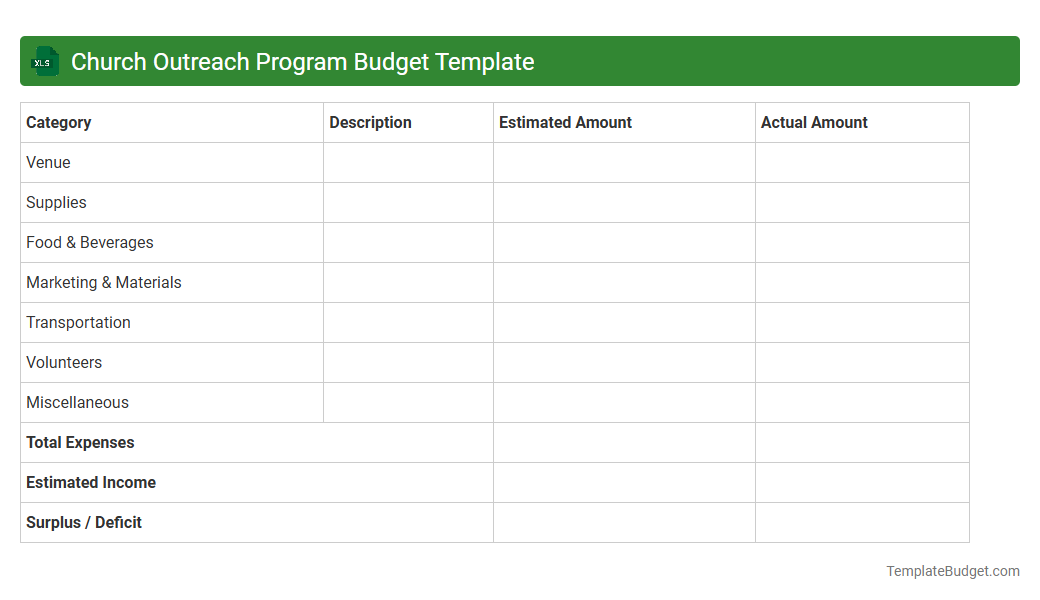Viewport: 1040px width, 600px height.
Task: Select the Food & Beverages row
Action: pyautogui.click(x=90, y=242)
